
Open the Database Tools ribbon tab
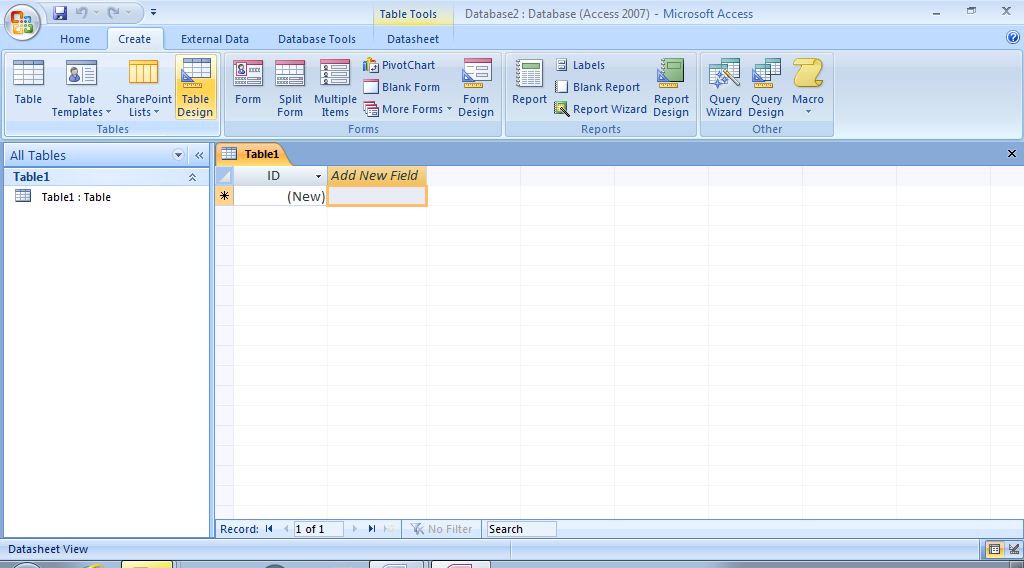point(316,39)
